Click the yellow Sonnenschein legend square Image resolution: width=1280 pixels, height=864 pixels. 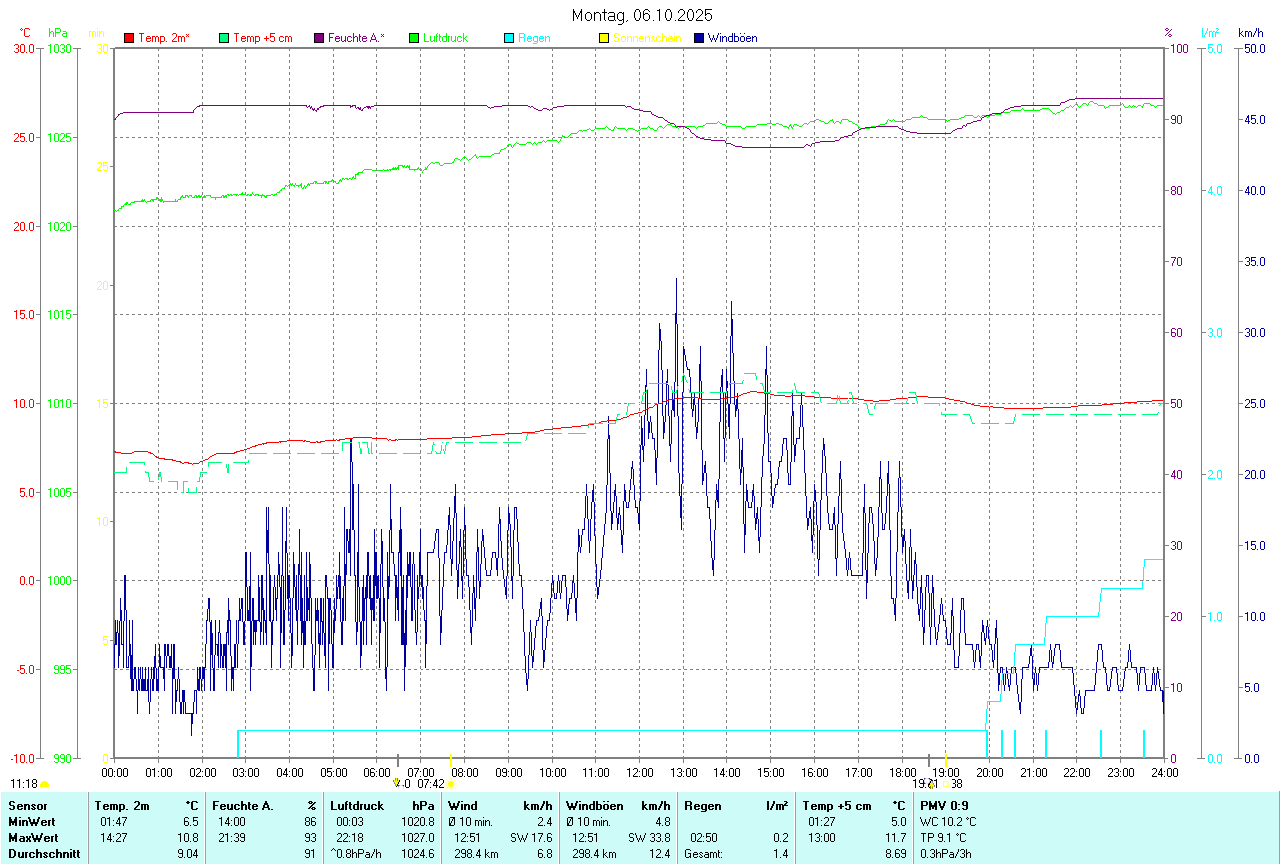coord(604,38)
